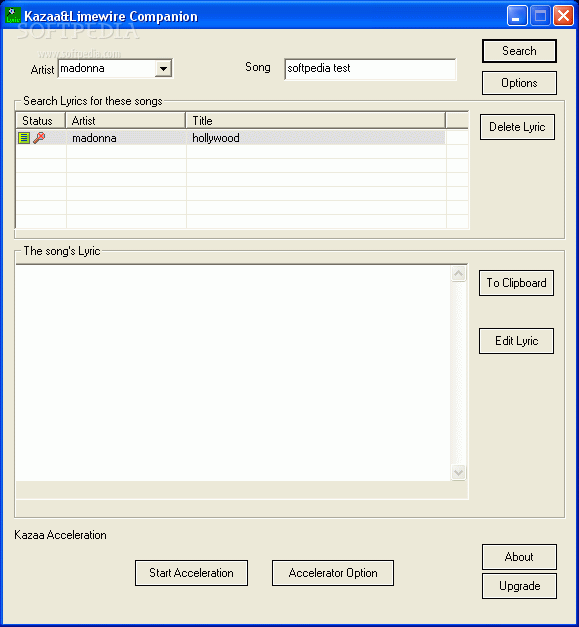Open the Options dialog
The width and height of the screenshot is (579, 627).
pyautogui.click(x=519, y=83)
